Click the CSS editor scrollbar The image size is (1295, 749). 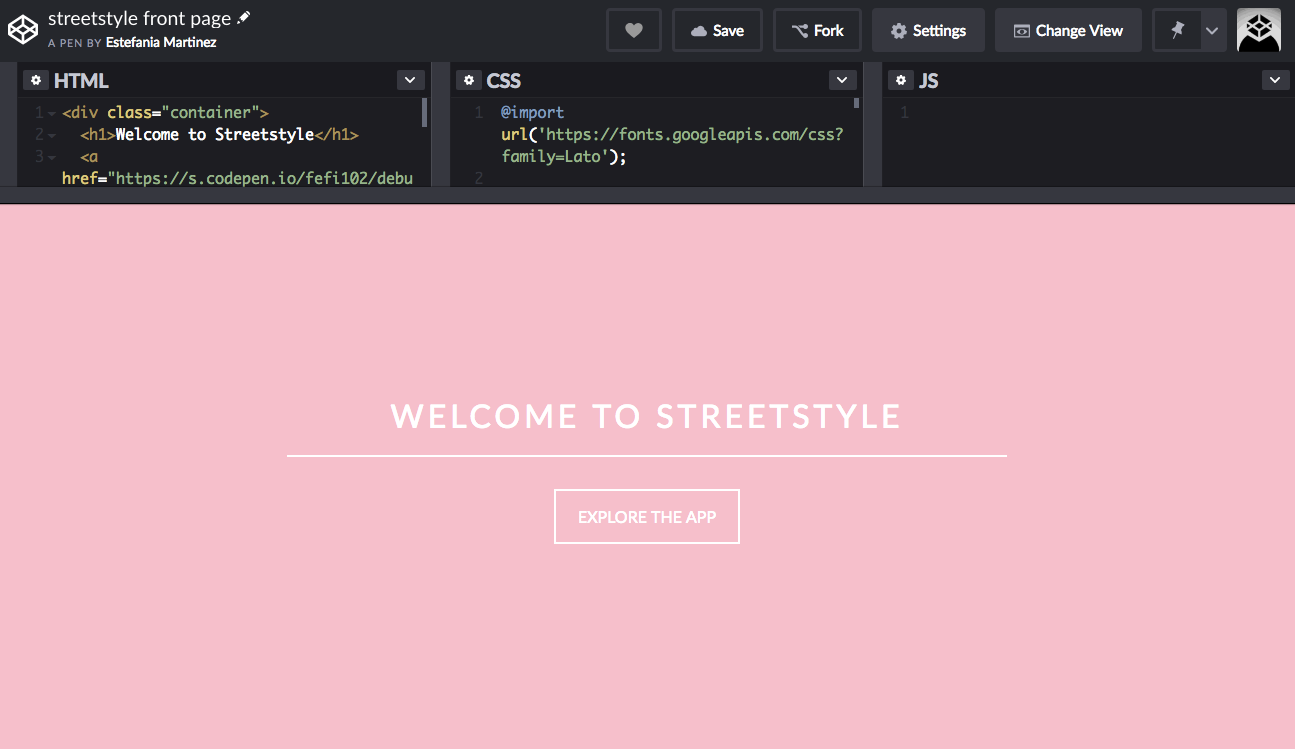click(x=856, y=102)
